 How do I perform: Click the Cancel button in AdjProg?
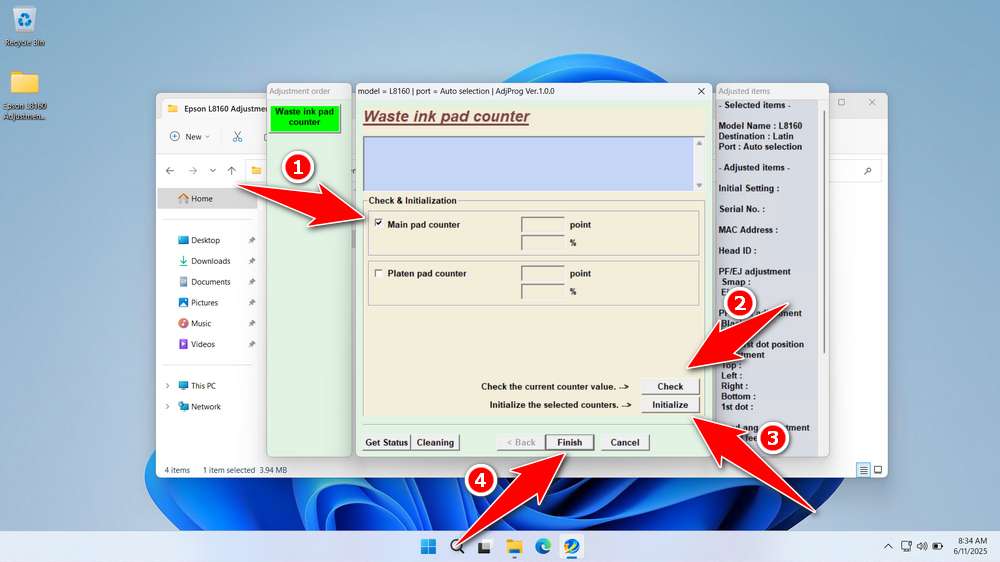[x=624, y=442]
